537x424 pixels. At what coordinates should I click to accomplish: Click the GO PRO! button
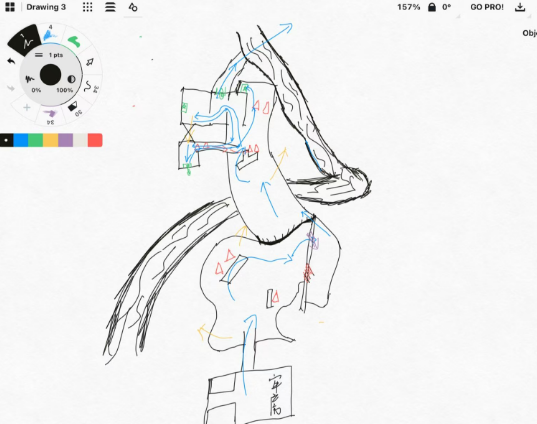coord(487,7)
